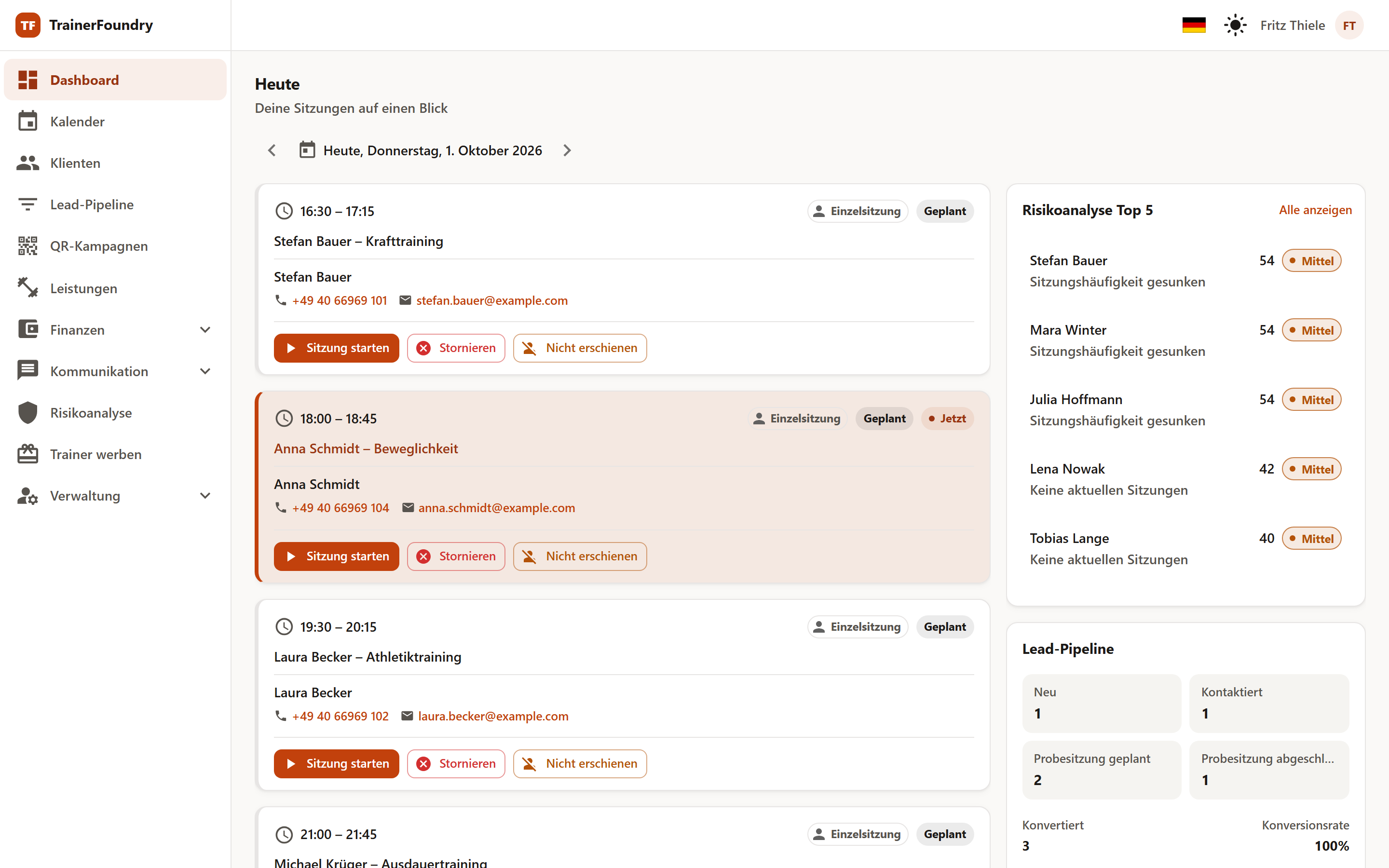The image size is (1389, 868).
Task: Click the Trainer werben gift icon
Action: (x=27, y=454)
